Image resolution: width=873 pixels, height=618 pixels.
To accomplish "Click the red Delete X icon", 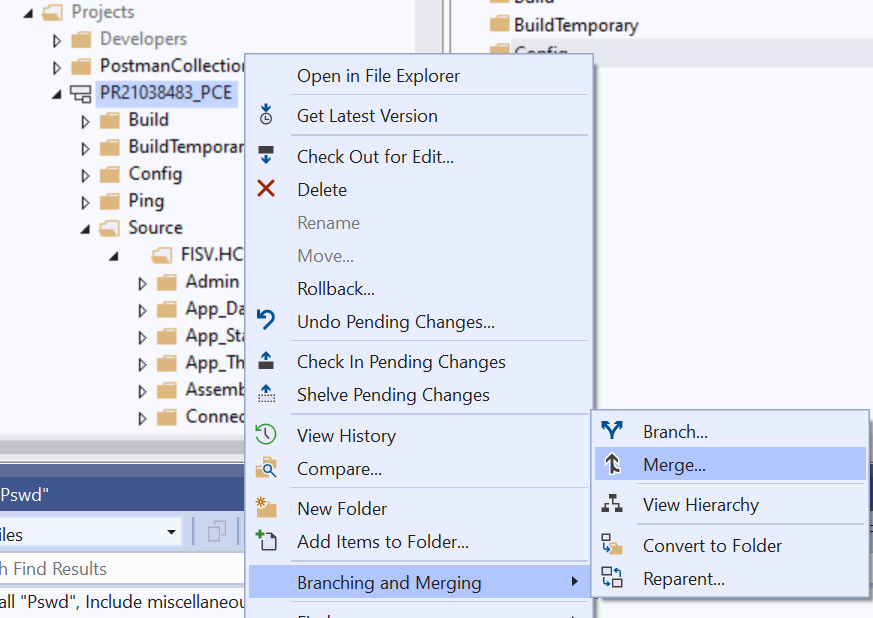I will 266,189.
